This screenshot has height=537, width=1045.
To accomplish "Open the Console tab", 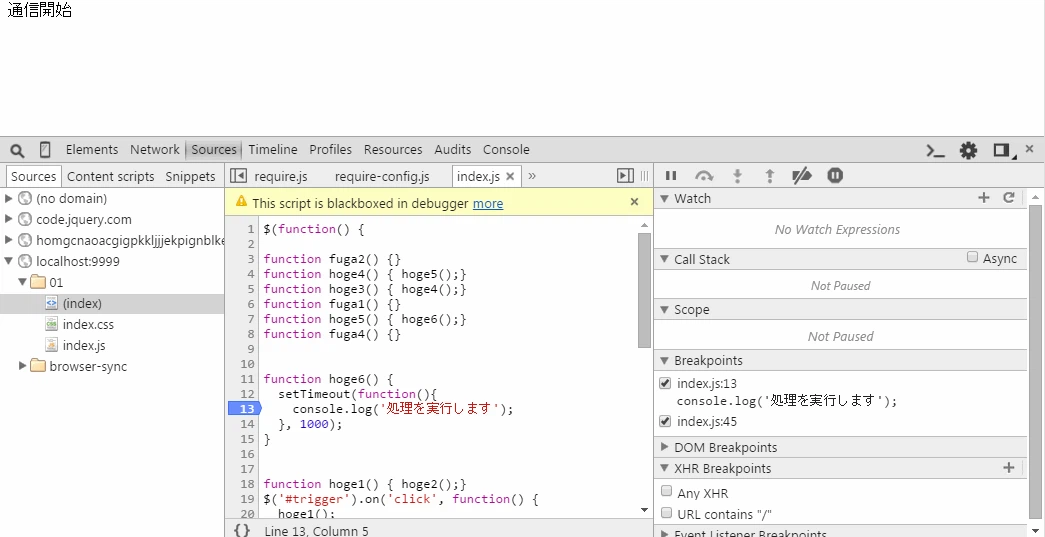I will tap(506, 150).
